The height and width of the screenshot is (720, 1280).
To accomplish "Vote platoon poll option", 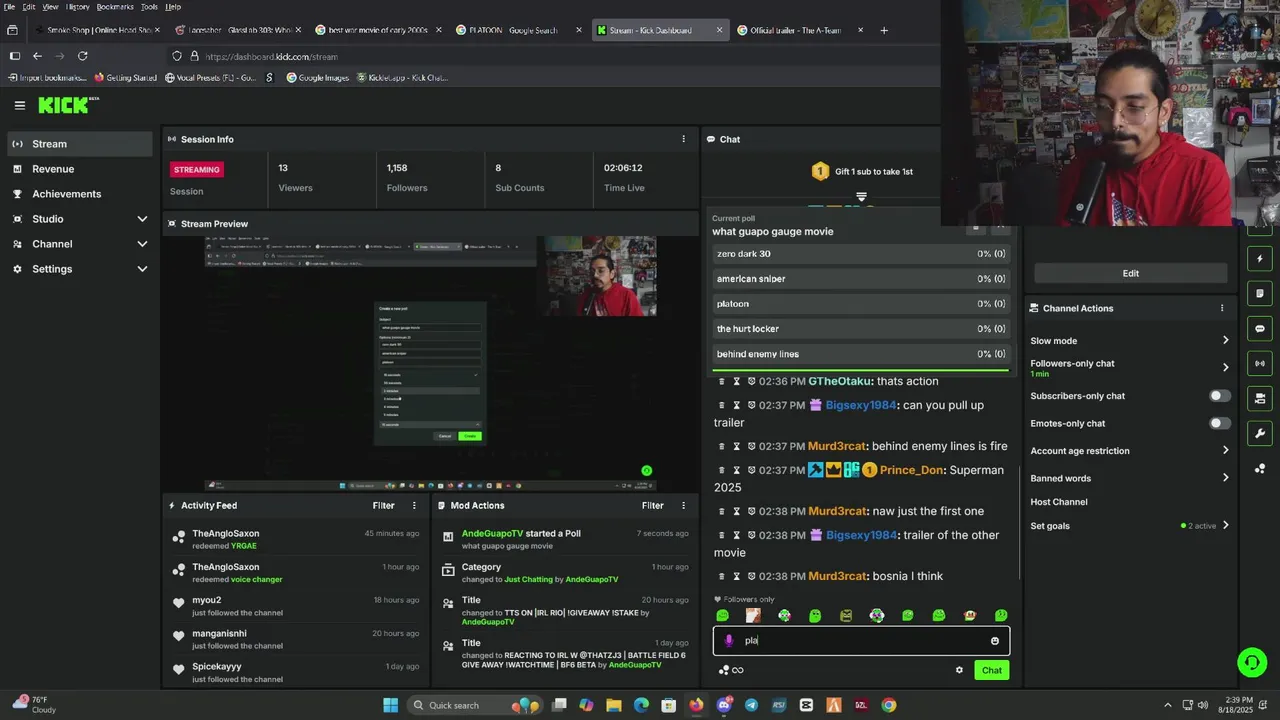I will (861, 304).
